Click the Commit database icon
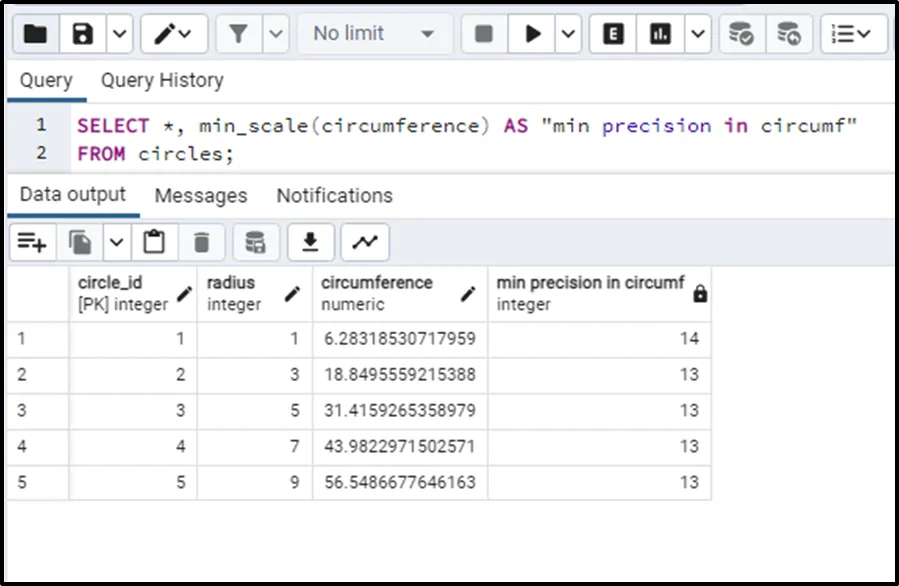This screenshot has width=899, height=586. pos(741,34)
